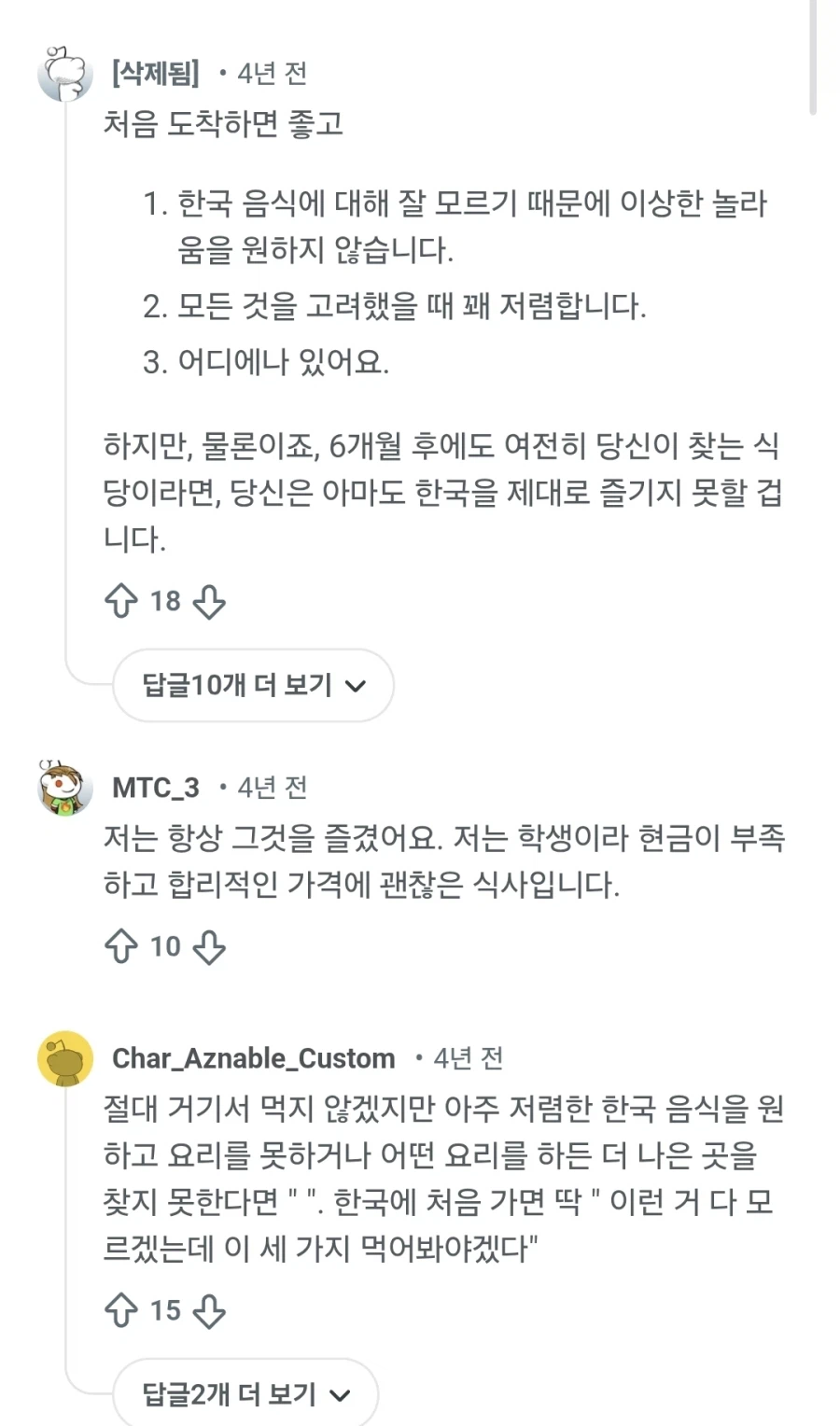Click the '4년 전' timestamp on the deleted comment
The height and width of the screenshot is (1426, 840).
tap(273, 75)
